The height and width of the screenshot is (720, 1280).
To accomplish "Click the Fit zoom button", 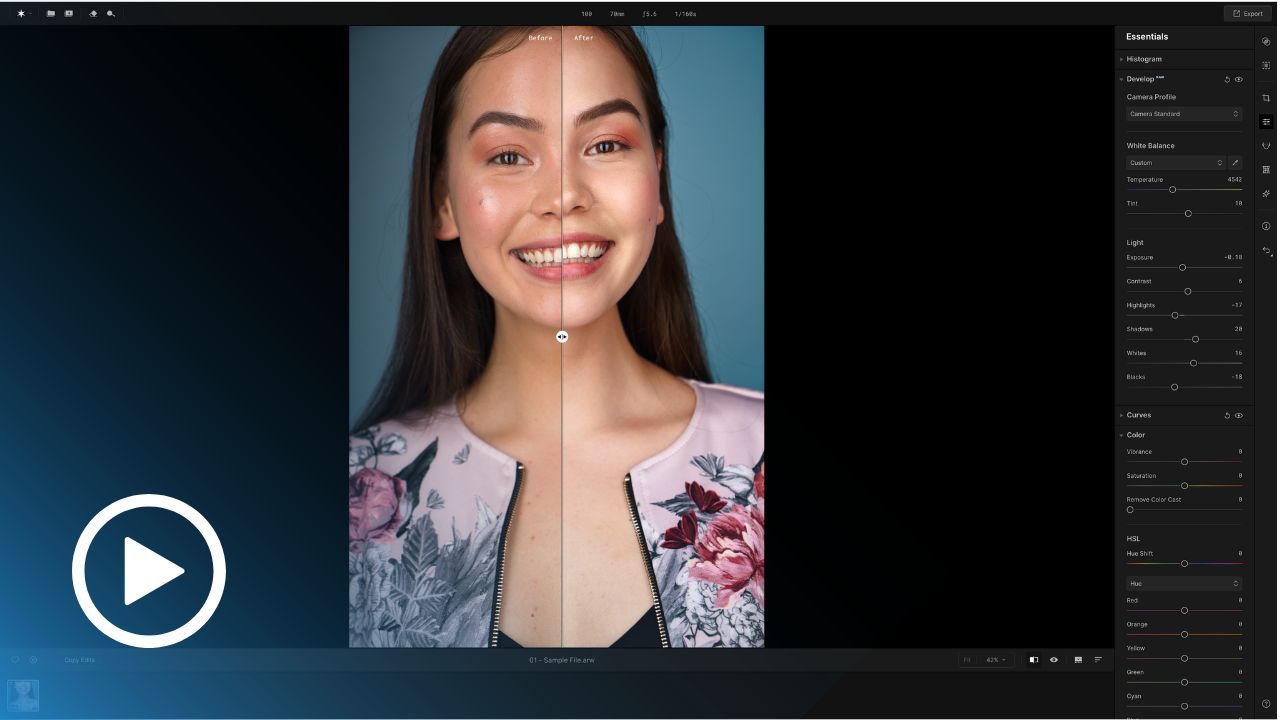I will pos(967,660).
